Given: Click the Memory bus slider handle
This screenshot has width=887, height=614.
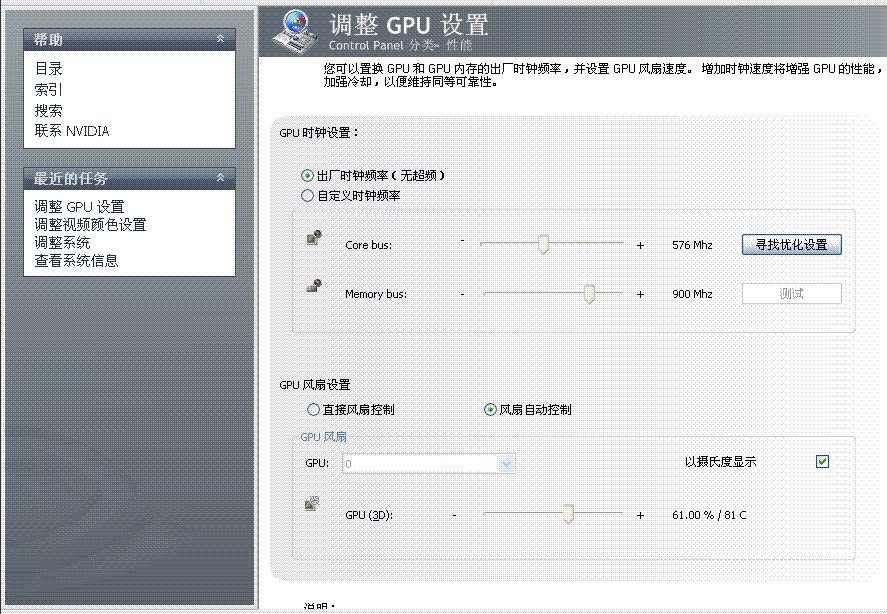Looking at the screenshot, I should 589,294.
